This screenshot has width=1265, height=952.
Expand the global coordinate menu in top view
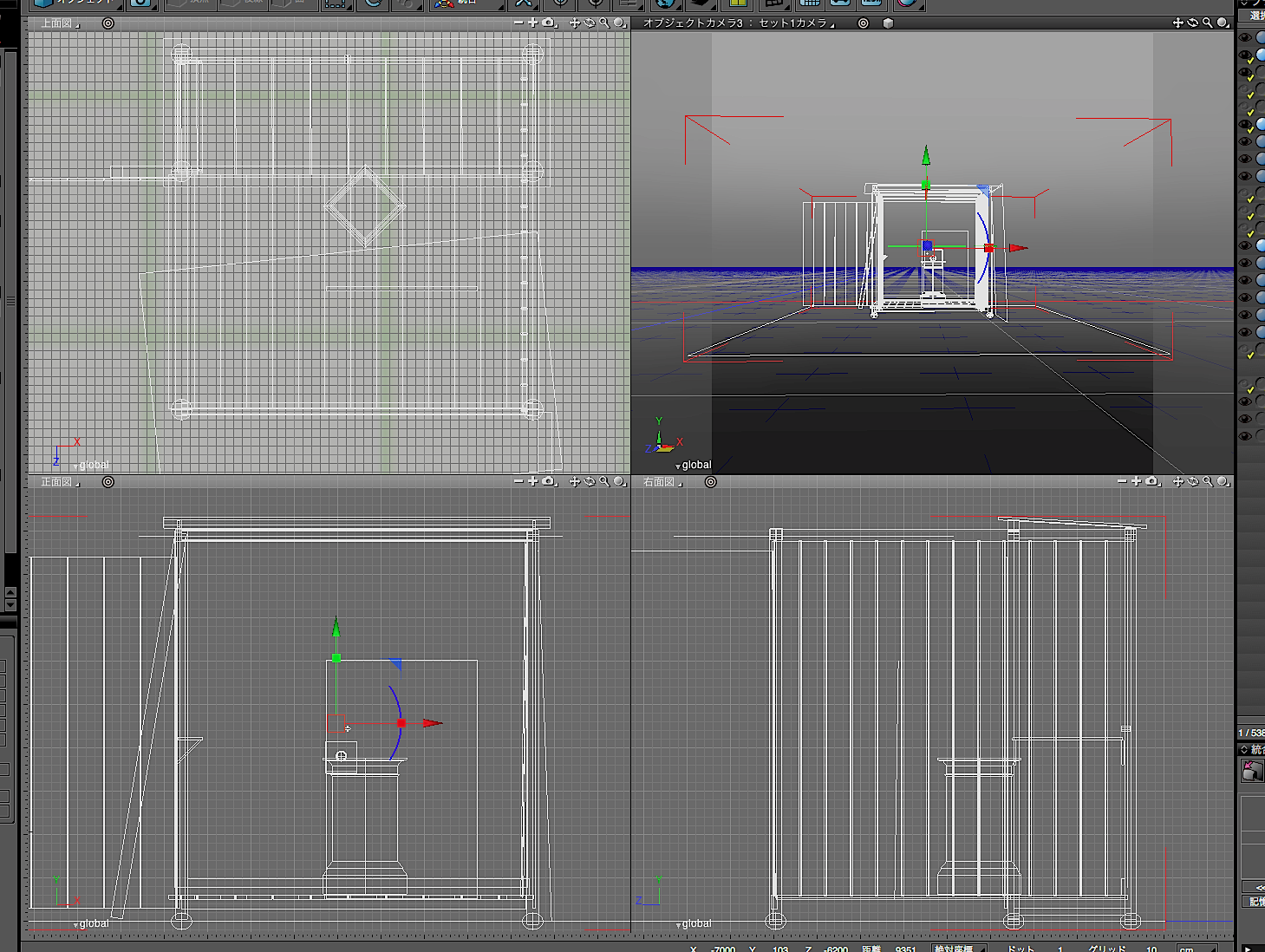(90, 466)
